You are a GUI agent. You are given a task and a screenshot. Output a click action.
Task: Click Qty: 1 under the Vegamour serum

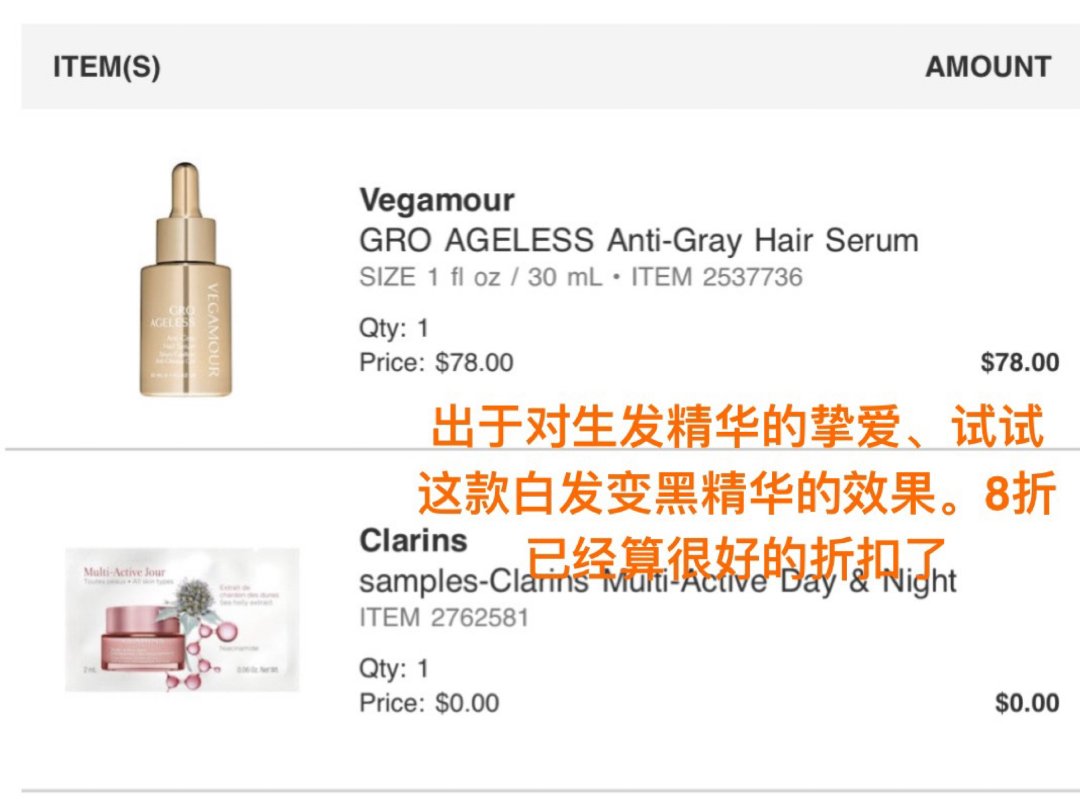point(394,327)
